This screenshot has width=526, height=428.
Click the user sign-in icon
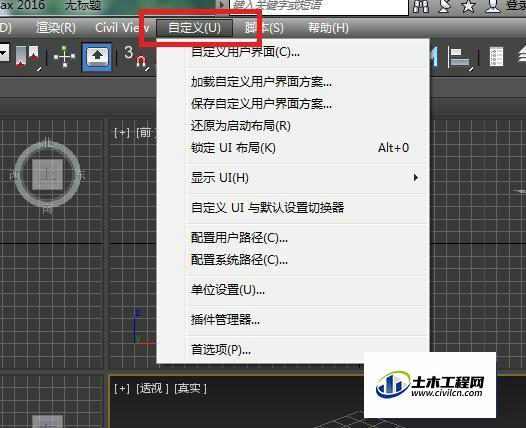(492, 6)
